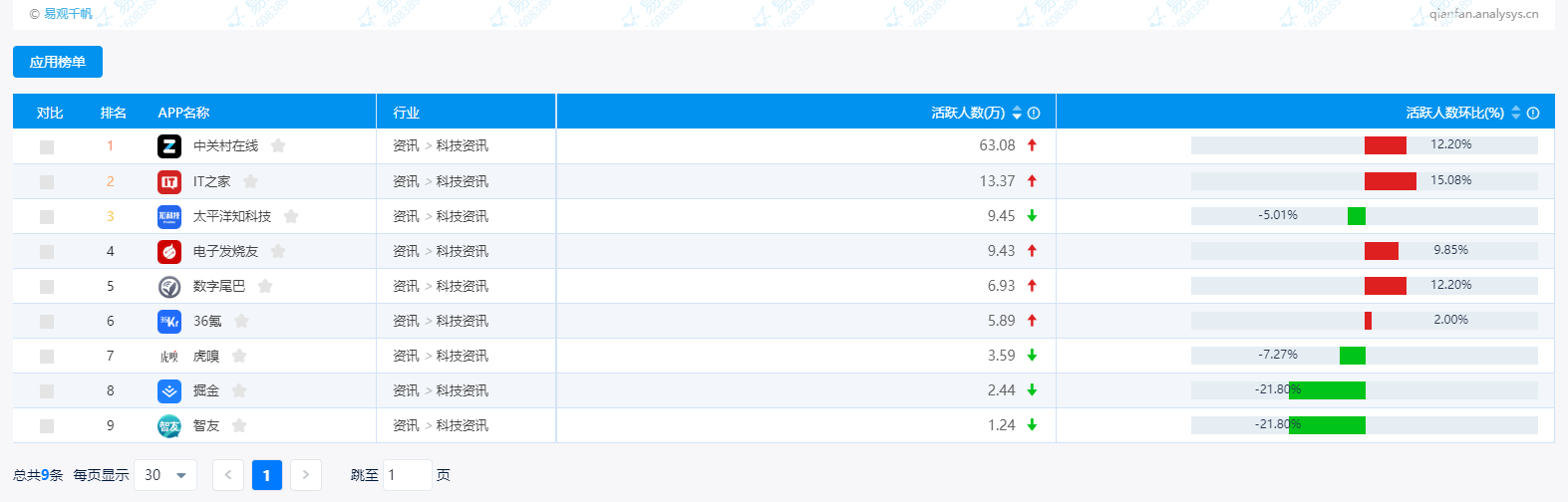This screenshot has height=502, width=1568.
Task: Click the 2.00% bar for 36氪
Action: coord(1369,321)
